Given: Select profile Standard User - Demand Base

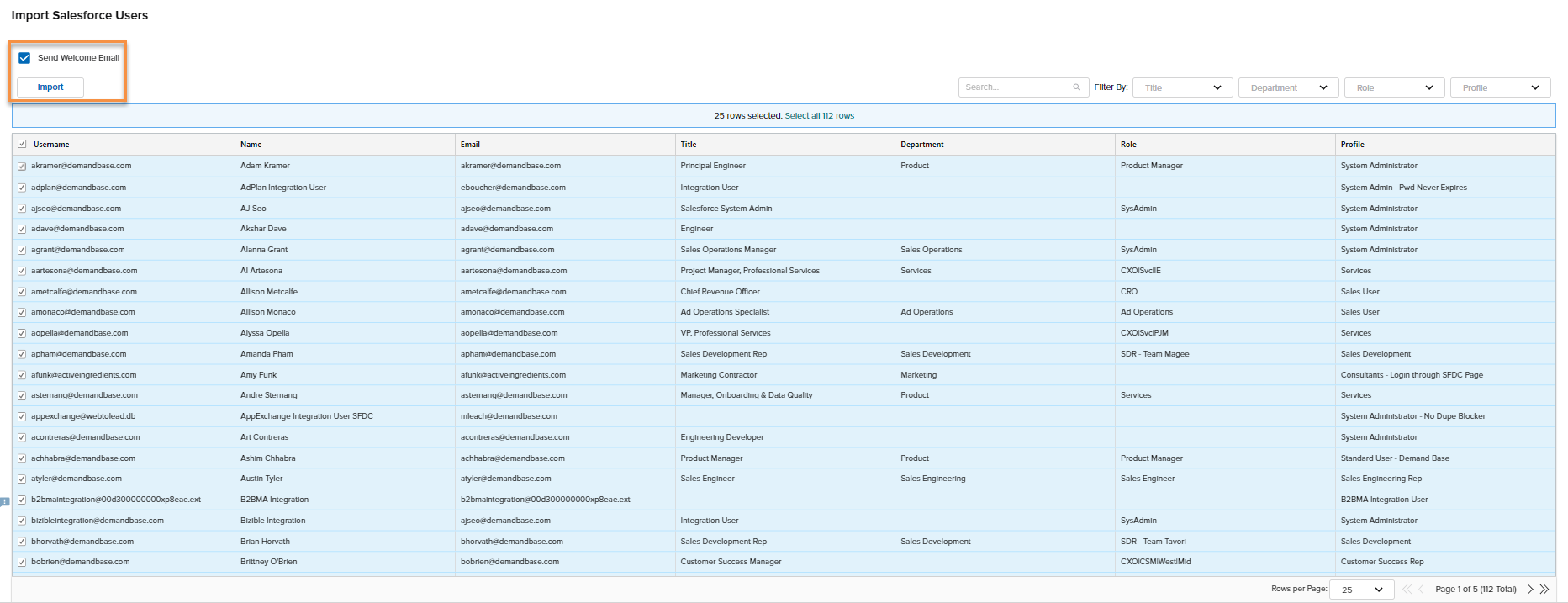Looking at the screenshot, I should click(1395, 458).
